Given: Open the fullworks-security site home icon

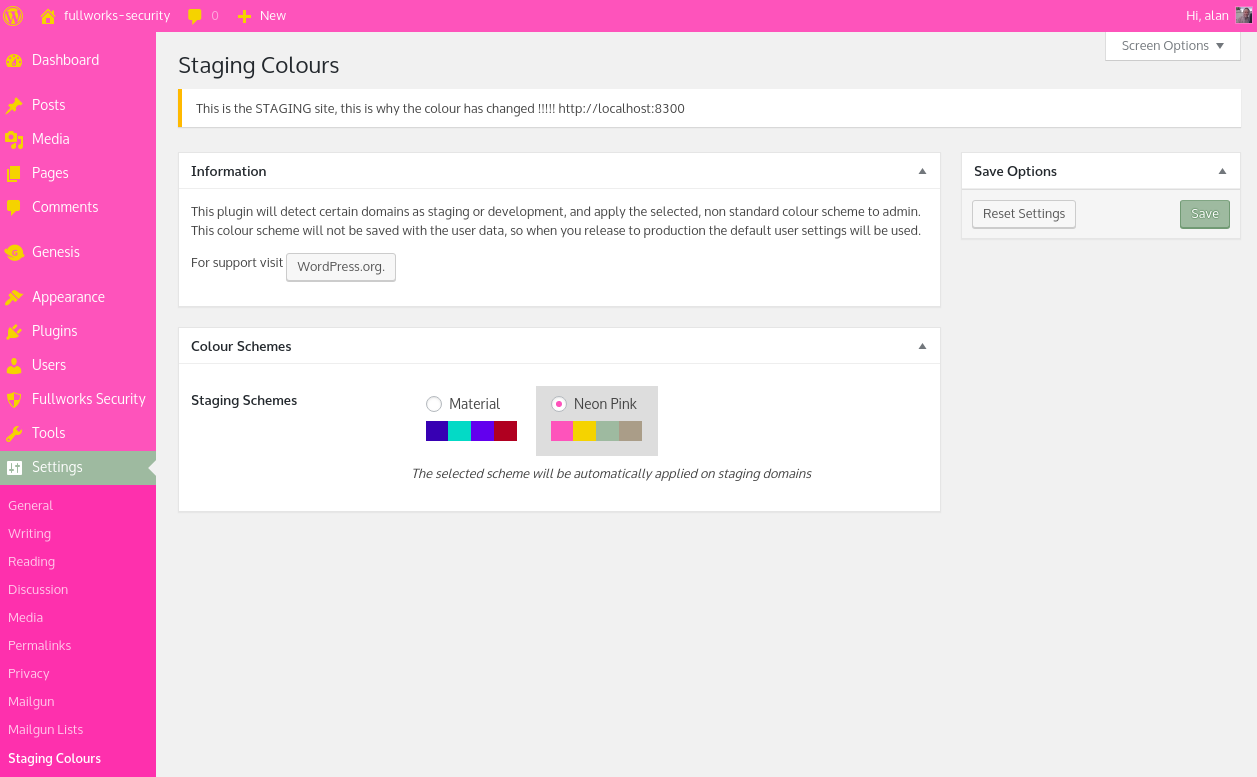Looking at the screenshot, I should [48, 16].
